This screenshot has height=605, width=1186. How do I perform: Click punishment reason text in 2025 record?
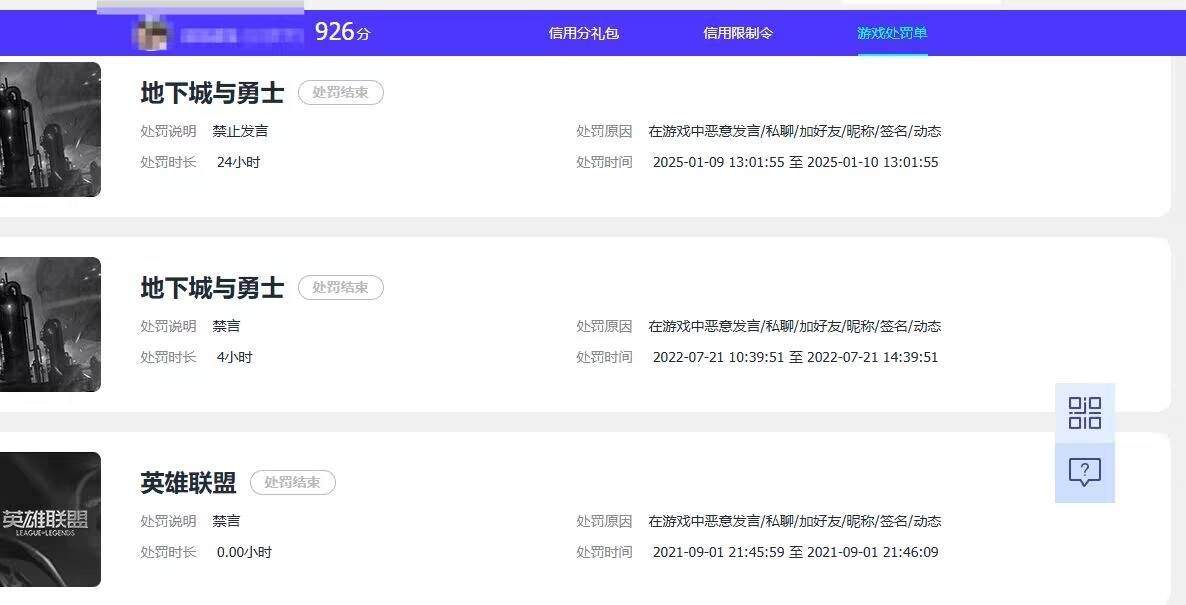(x=795, y=131)
